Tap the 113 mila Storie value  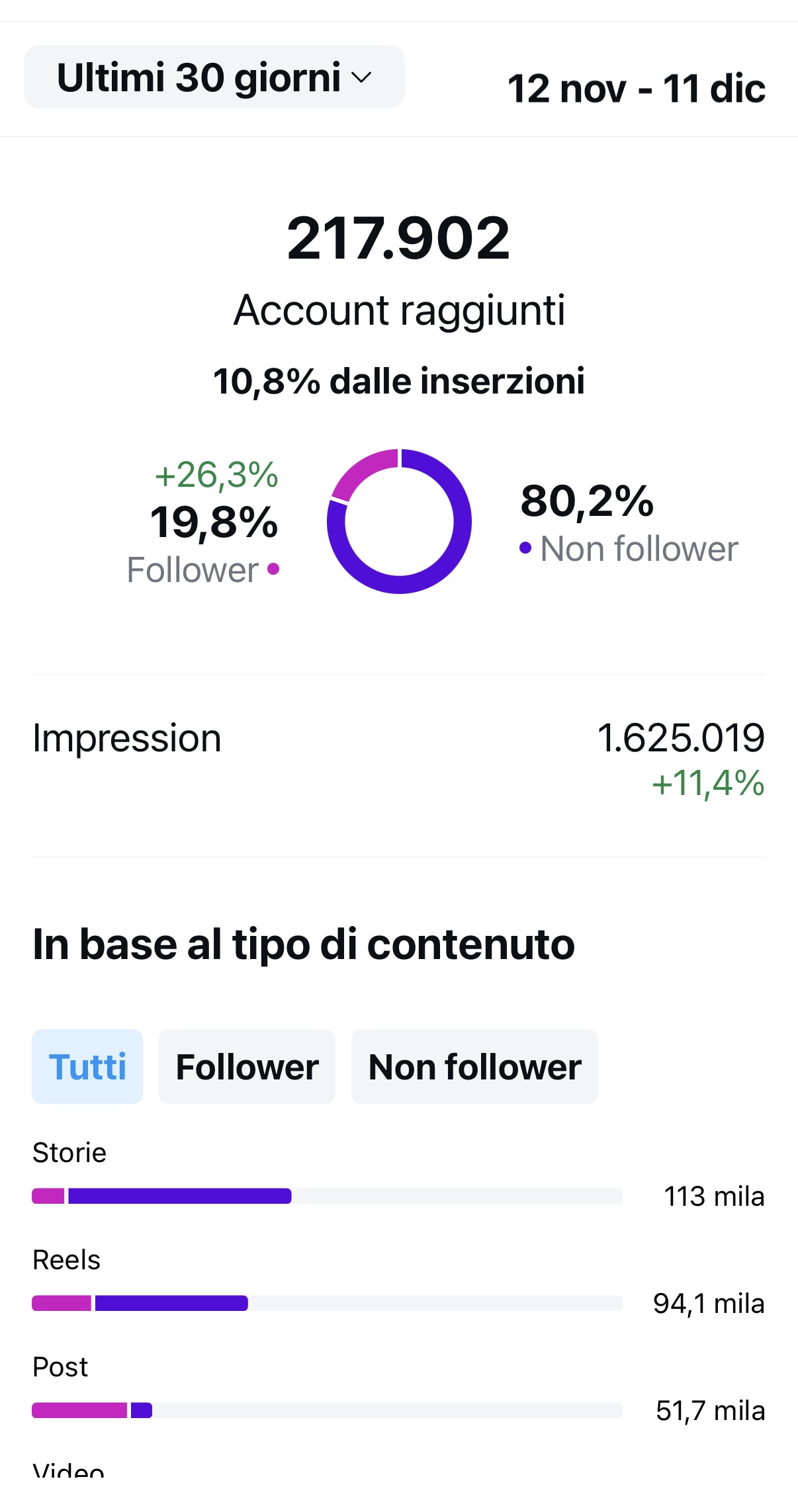(x=713, y=1197)
